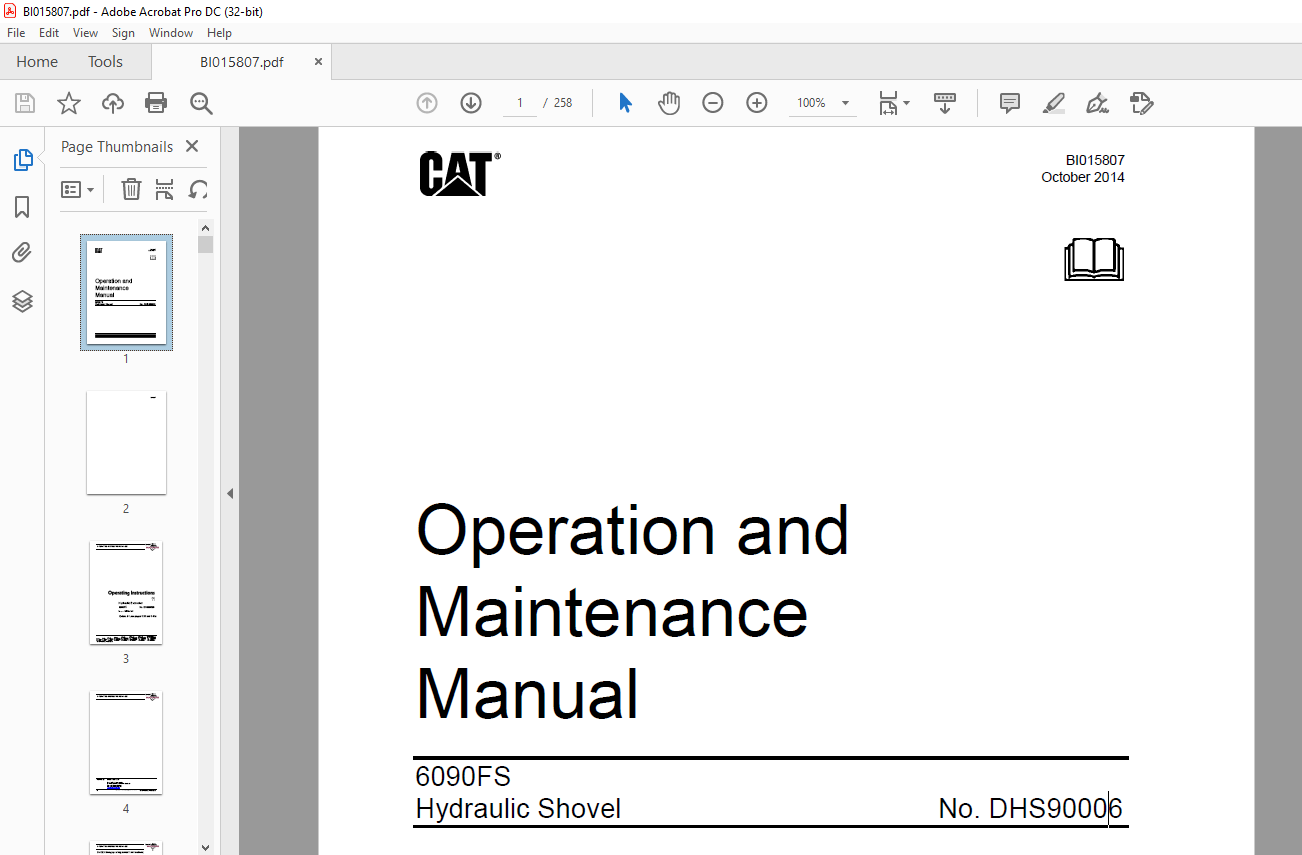This screenshot has height=855, width=1302.
Task: Click the 'No. DHS90006' text
Action: click(x=1031, y=809)
